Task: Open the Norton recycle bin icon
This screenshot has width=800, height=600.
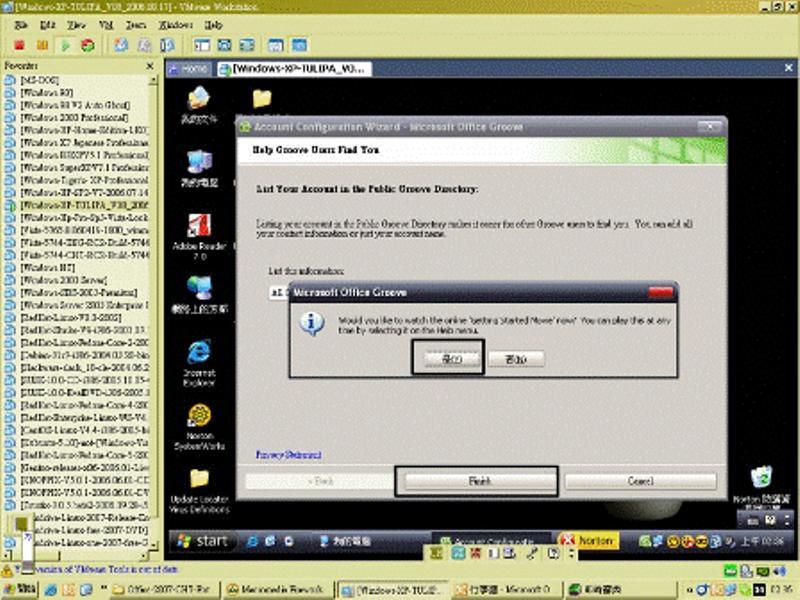Action: click(762, 478)
